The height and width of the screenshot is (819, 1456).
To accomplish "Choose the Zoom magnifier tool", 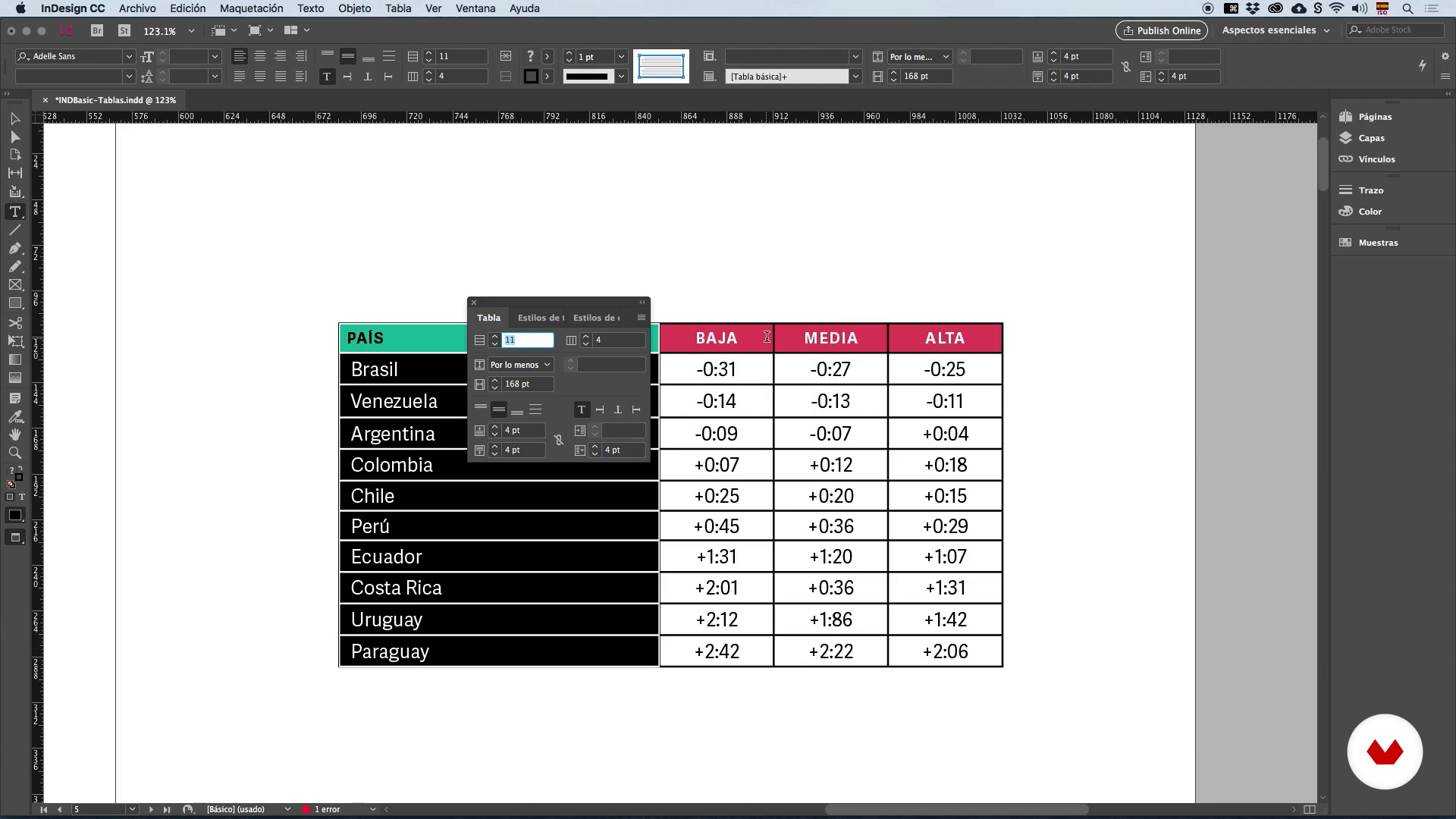I will click(14, 453).
